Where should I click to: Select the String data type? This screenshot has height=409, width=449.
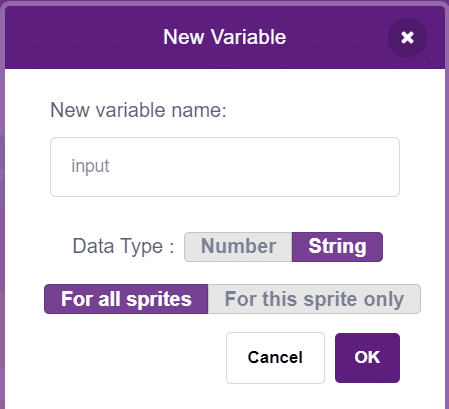point(337,247)
